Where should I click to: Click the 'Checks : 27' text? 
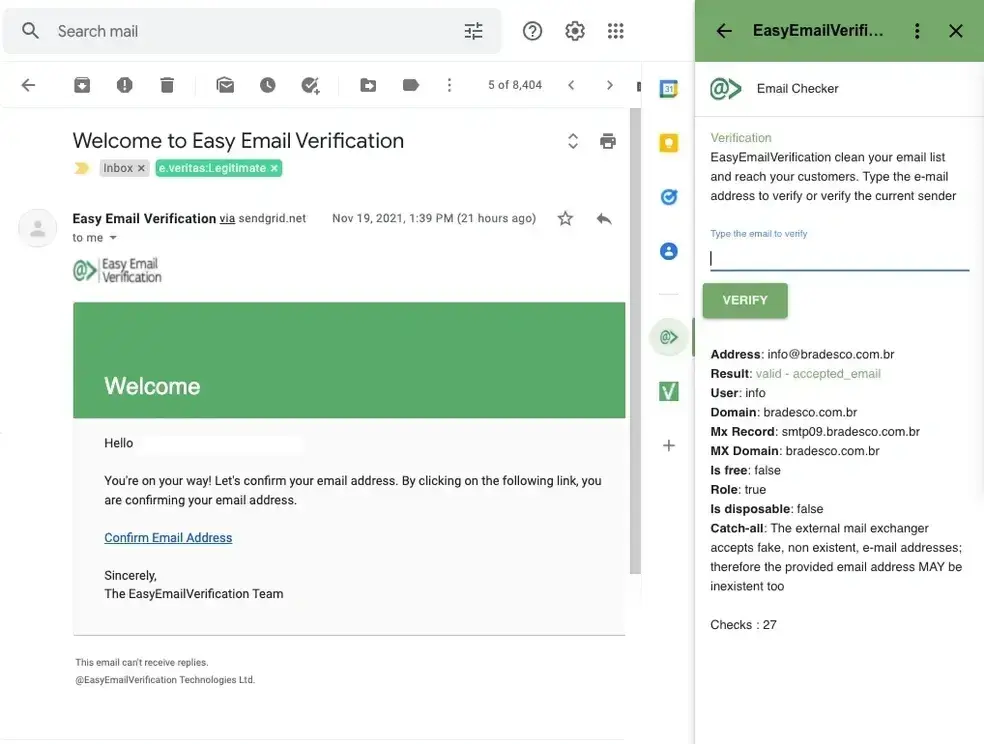(743, 625)
